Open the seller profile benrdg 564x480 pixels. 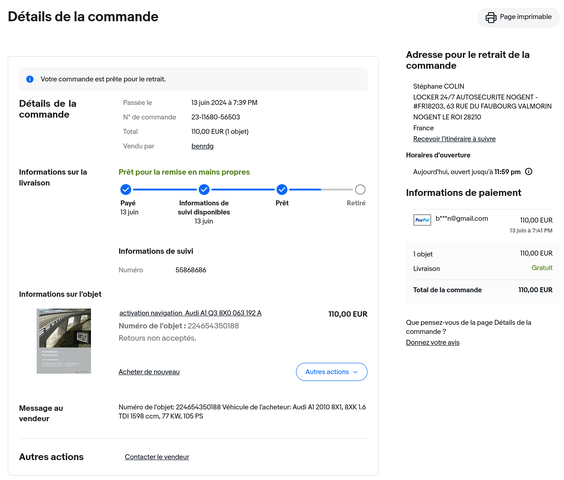pyautogui.click(x=202, y=146)
